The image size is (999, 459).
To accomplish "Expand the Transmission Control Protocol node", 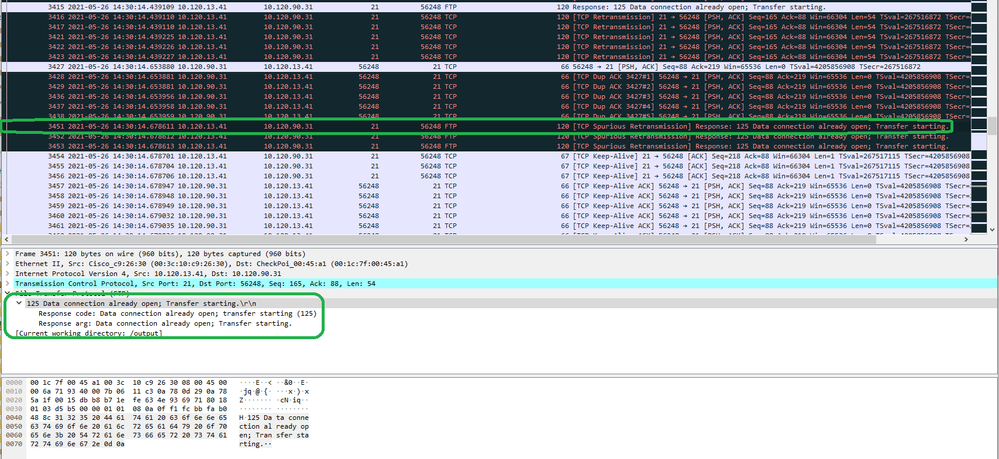I will [5, 285].
